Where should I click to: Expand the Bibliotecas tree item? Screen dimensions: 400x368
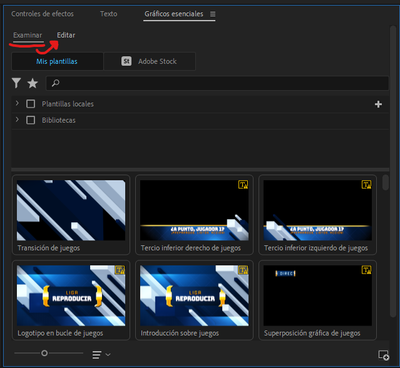(x=17, y=119)
